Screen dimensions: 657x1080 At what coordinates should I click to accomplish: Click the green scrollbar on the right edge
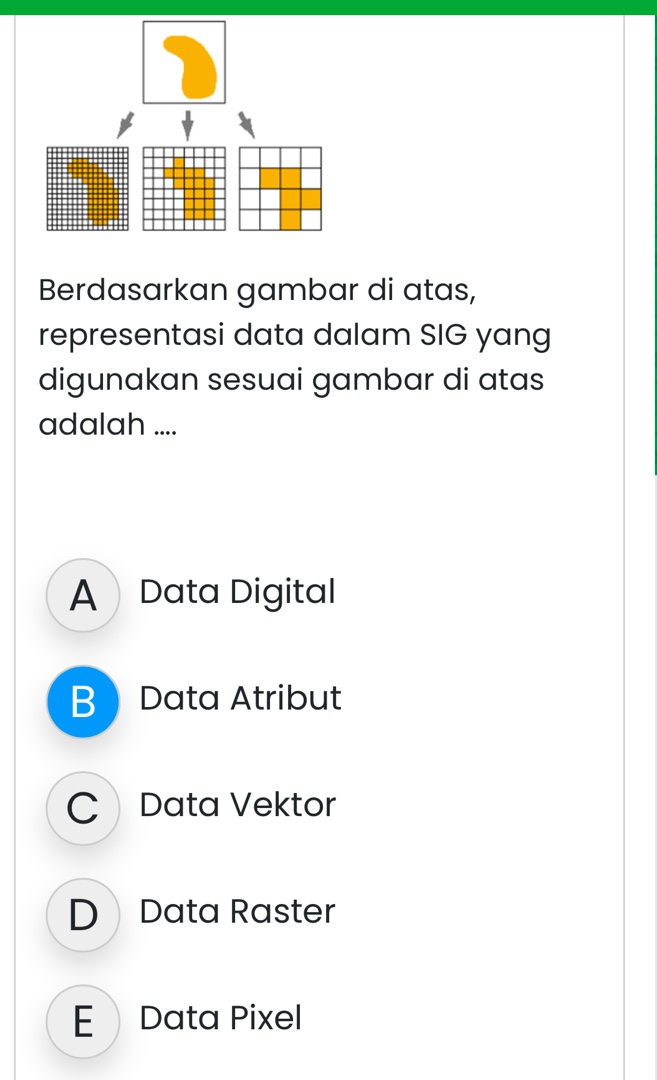point(653,240)
